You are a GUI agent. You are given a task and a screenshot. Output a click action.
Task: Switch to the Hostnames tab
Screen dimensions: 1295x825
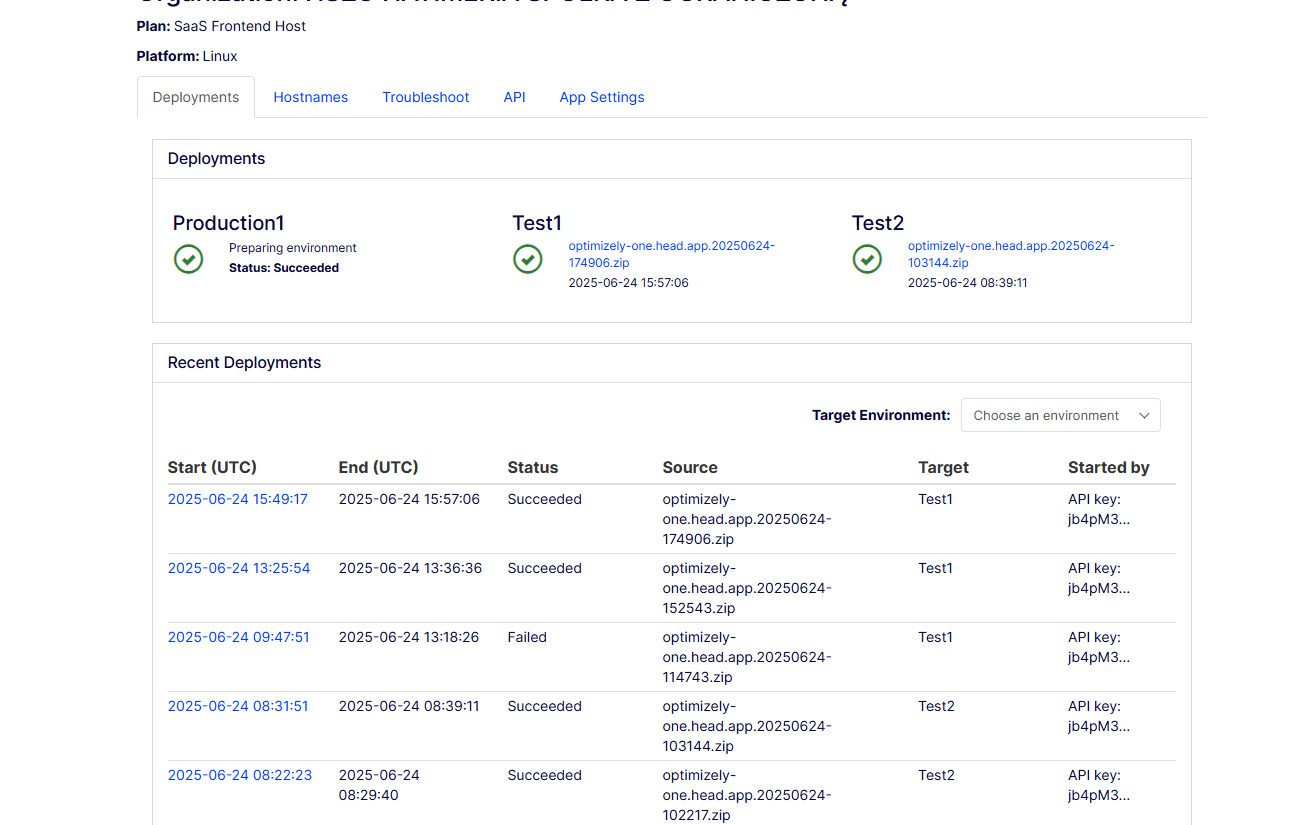[x=310, y=97]
